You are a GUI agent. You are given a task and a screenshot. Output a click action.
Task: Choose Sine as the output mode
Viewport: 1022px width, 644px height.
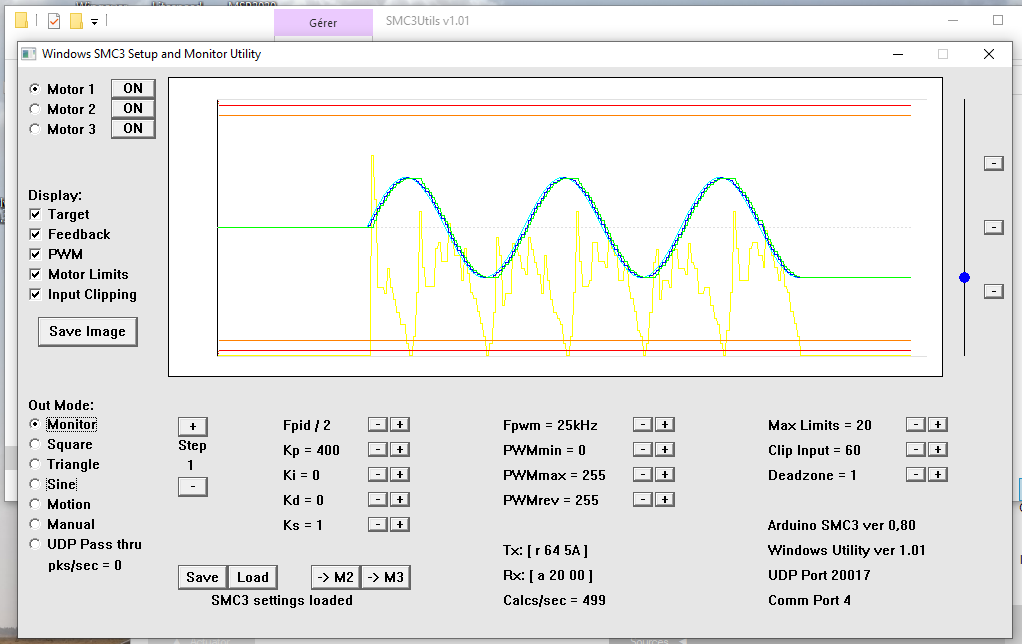pos(35,484)
